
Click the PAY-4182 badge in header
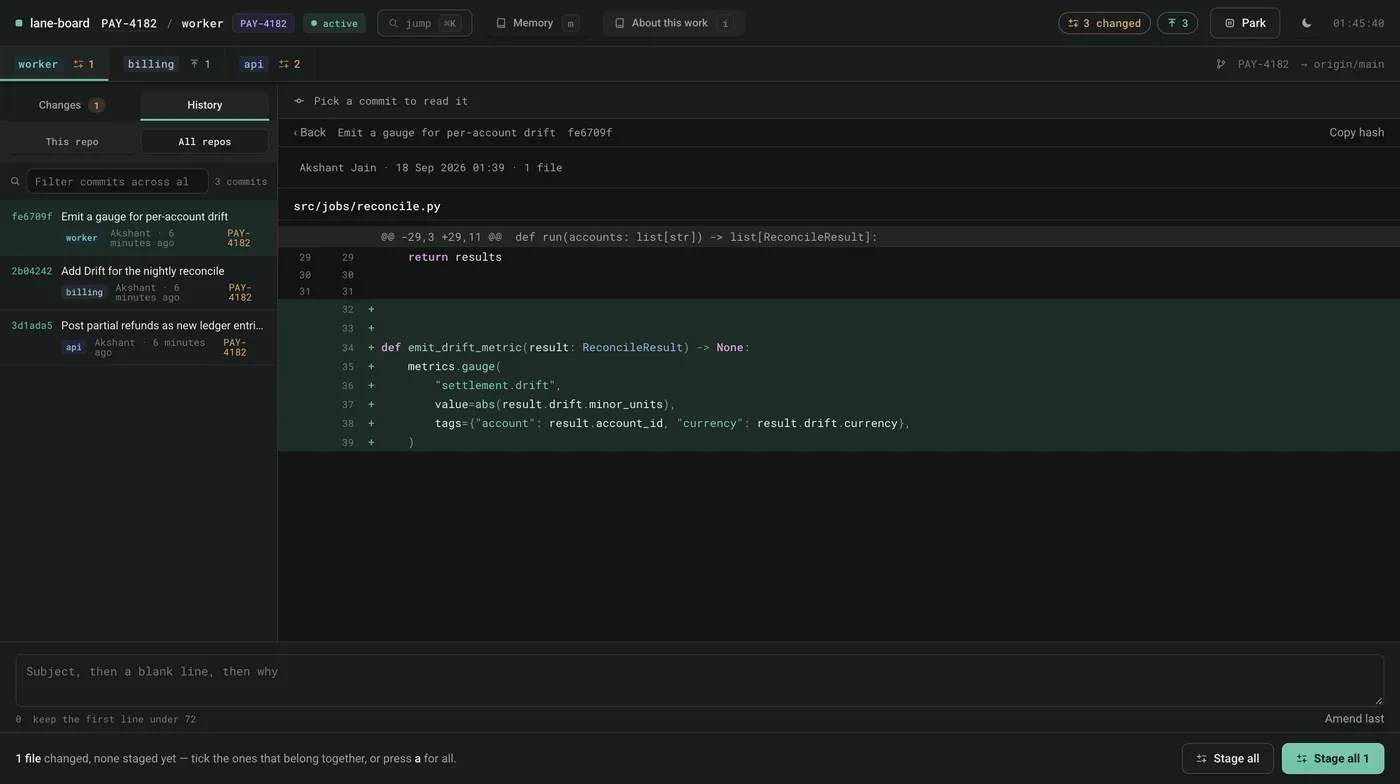pyautogui.click(x=263, y=23)
